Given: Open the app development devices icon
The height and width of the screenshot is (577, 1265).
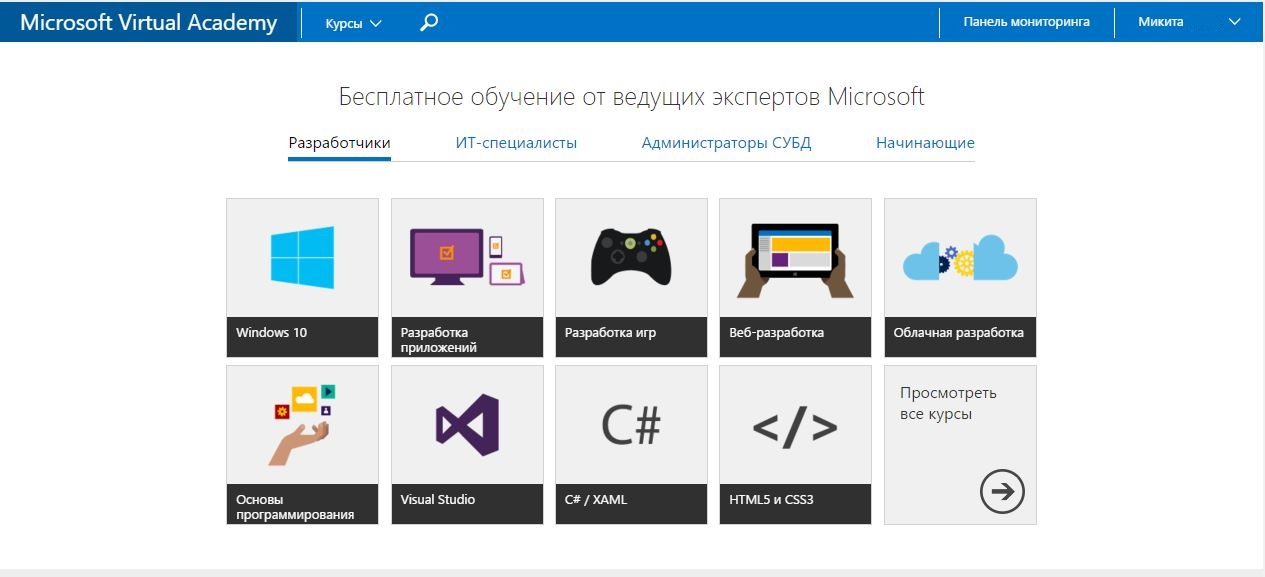Looking at the screenshot, I should (468, 258).
